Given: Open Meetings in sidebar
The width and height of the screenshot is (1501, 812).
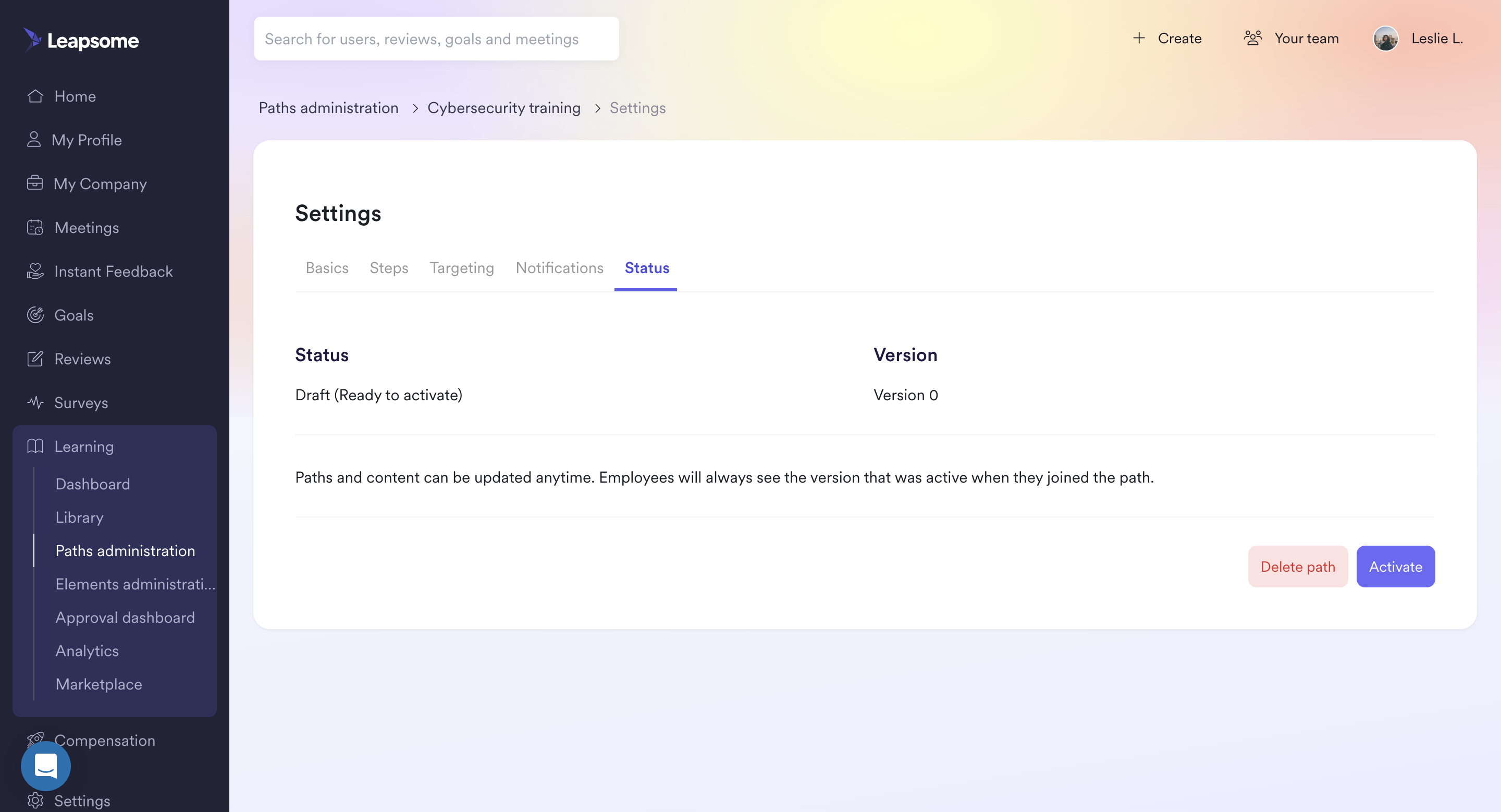Looking at the screenshot, I should coord(86,228).
